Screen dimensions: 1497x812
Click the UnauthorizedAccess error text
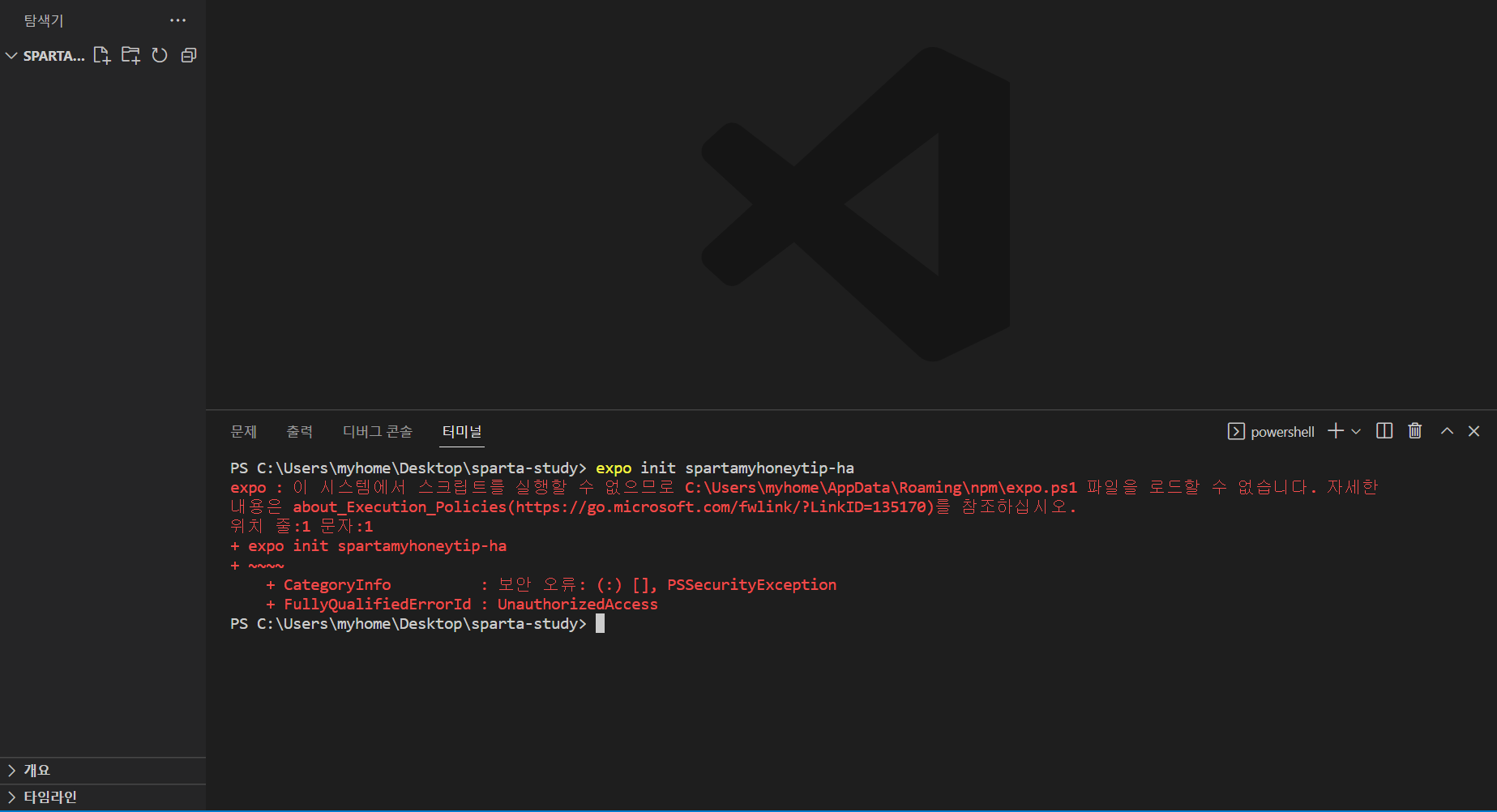point(578,605)
